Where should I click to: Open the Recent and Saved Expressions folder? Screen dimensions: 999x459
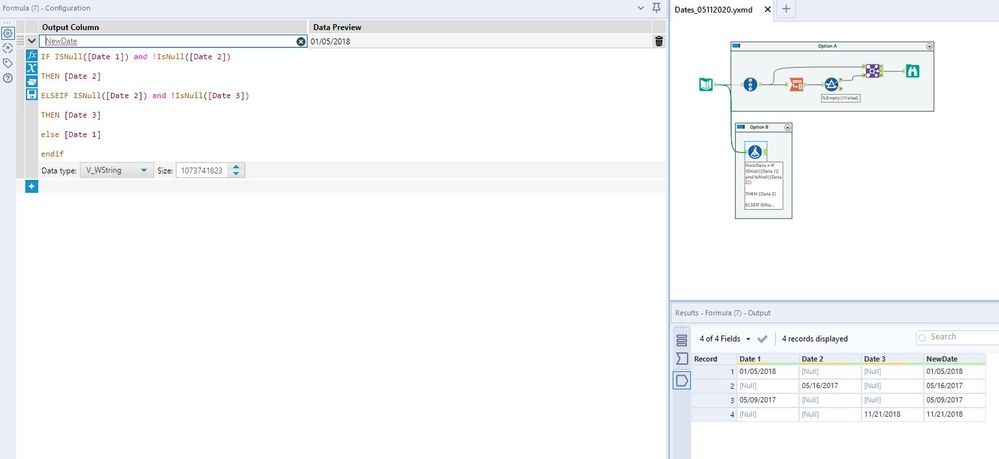point(31,81)
